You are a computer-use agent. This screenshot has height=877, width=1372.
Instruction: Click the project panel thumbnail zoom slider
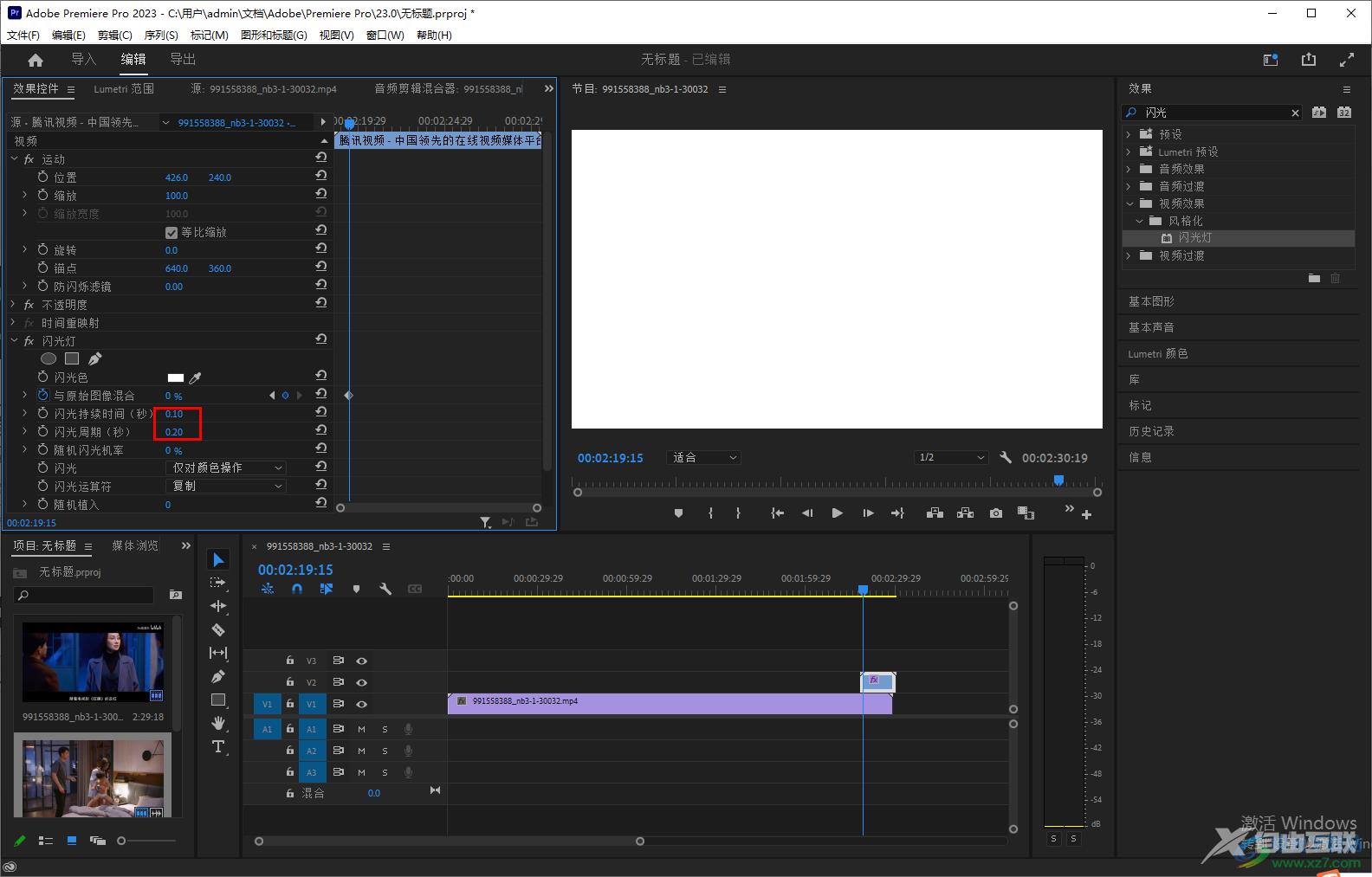[121, 841]
